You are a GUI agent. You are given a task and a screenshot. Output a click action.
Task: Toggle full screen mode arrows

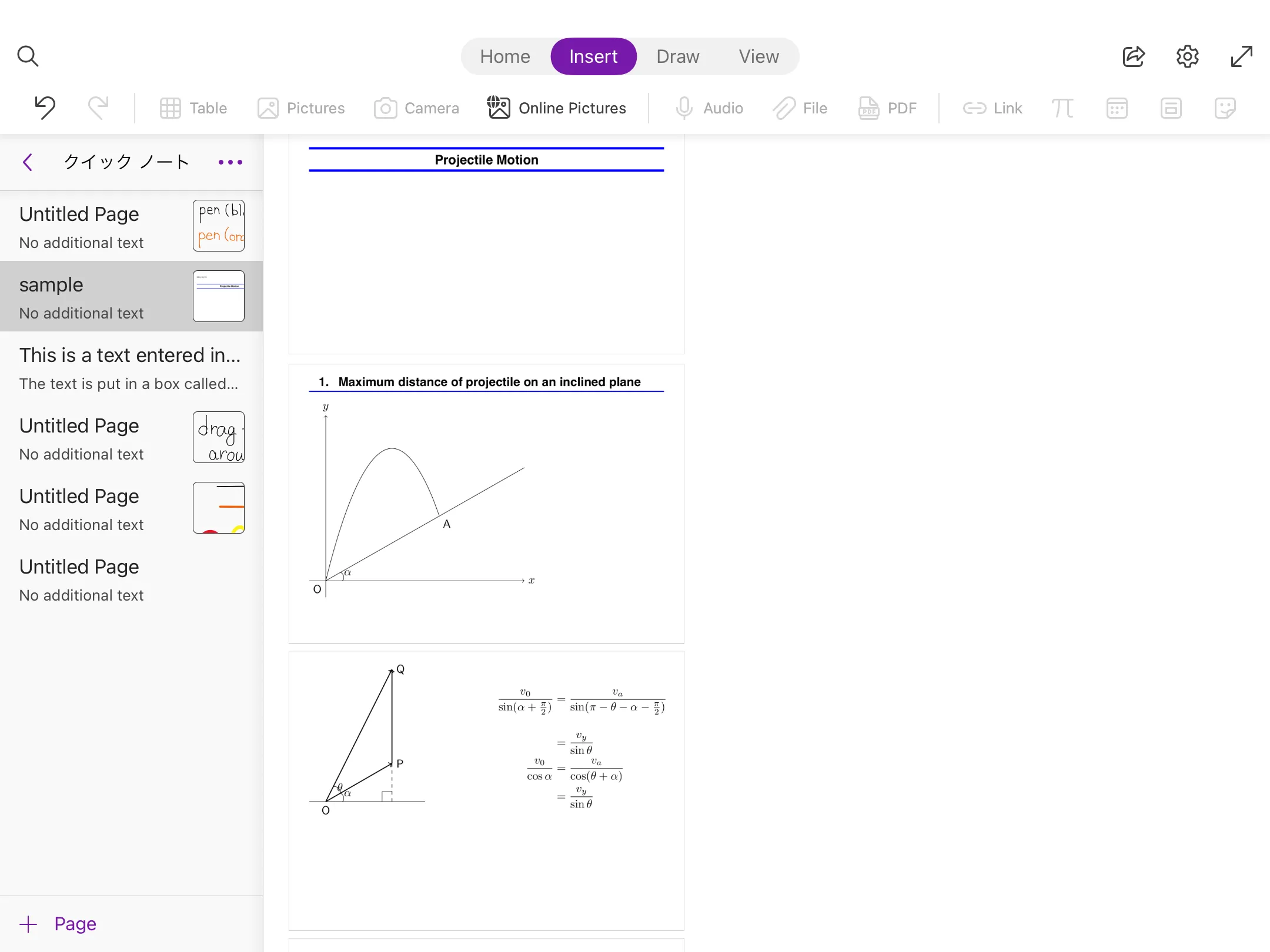[x=1241, y=56]
